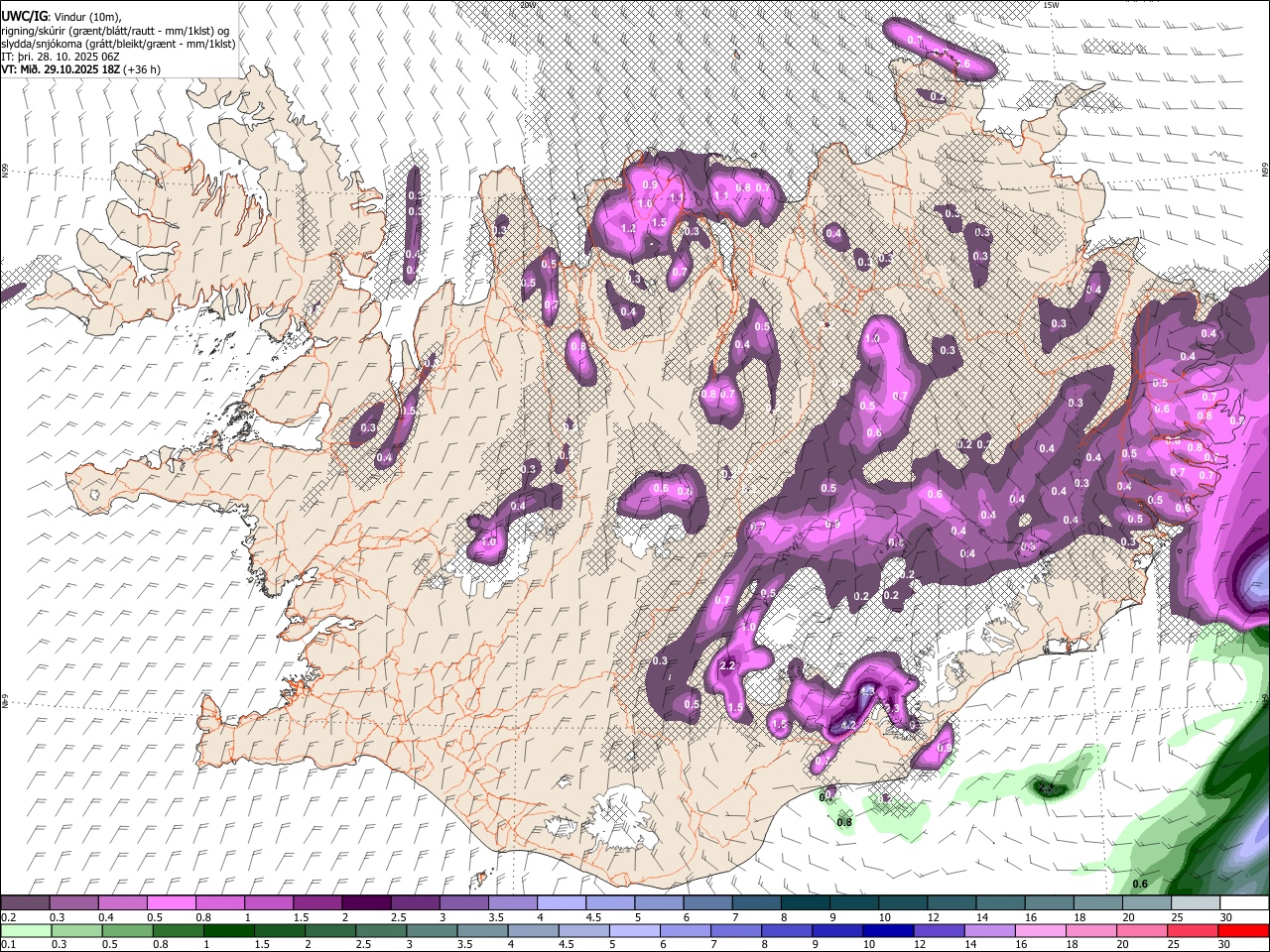This screenshot has width=1270, height=952.
Task: Click the bright pink top-row swatch between 0.5 and 0.8
Action: tap(171, 903)
